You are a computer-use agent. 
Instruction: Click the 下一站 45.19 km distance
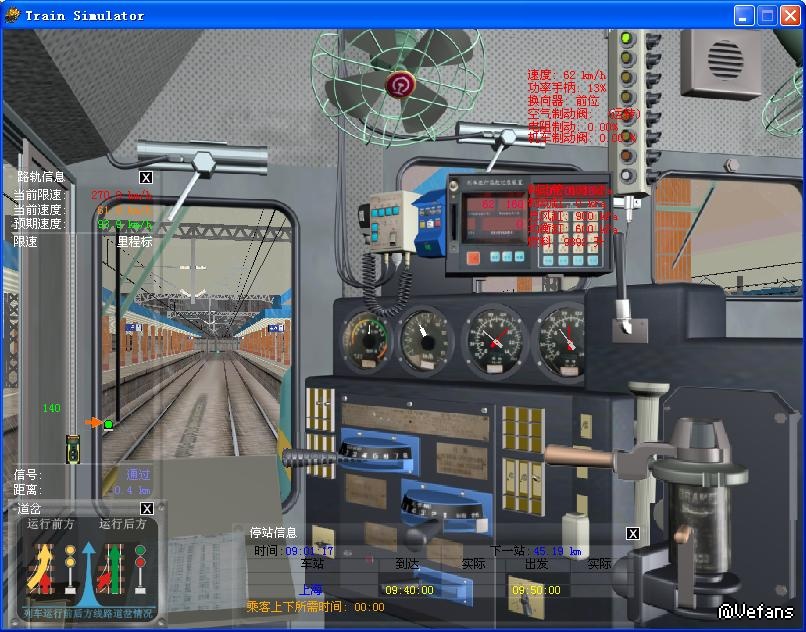click(536, 551)
